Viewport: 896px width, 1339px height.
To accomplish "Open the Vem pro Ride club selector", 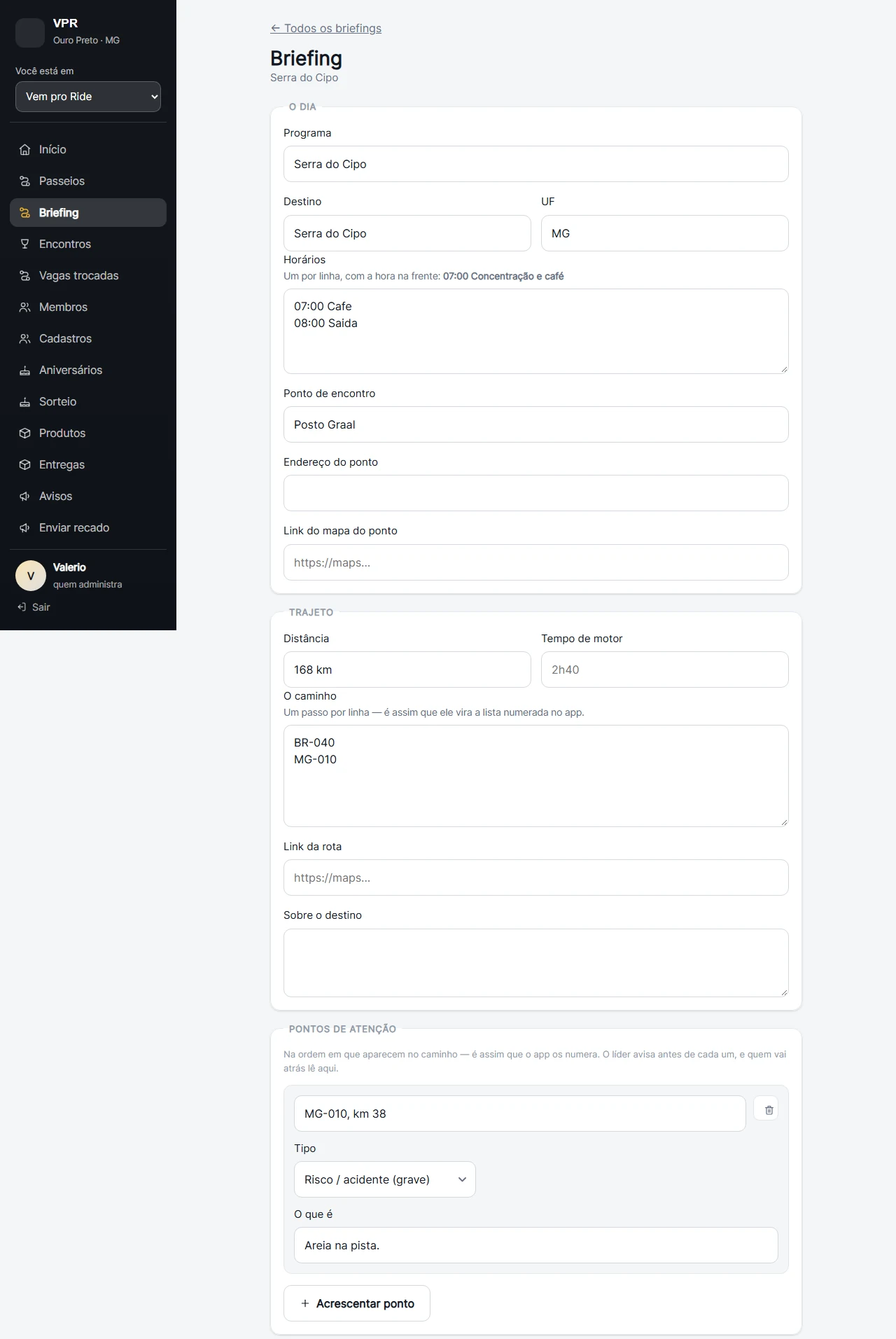I will coord(88,97).
